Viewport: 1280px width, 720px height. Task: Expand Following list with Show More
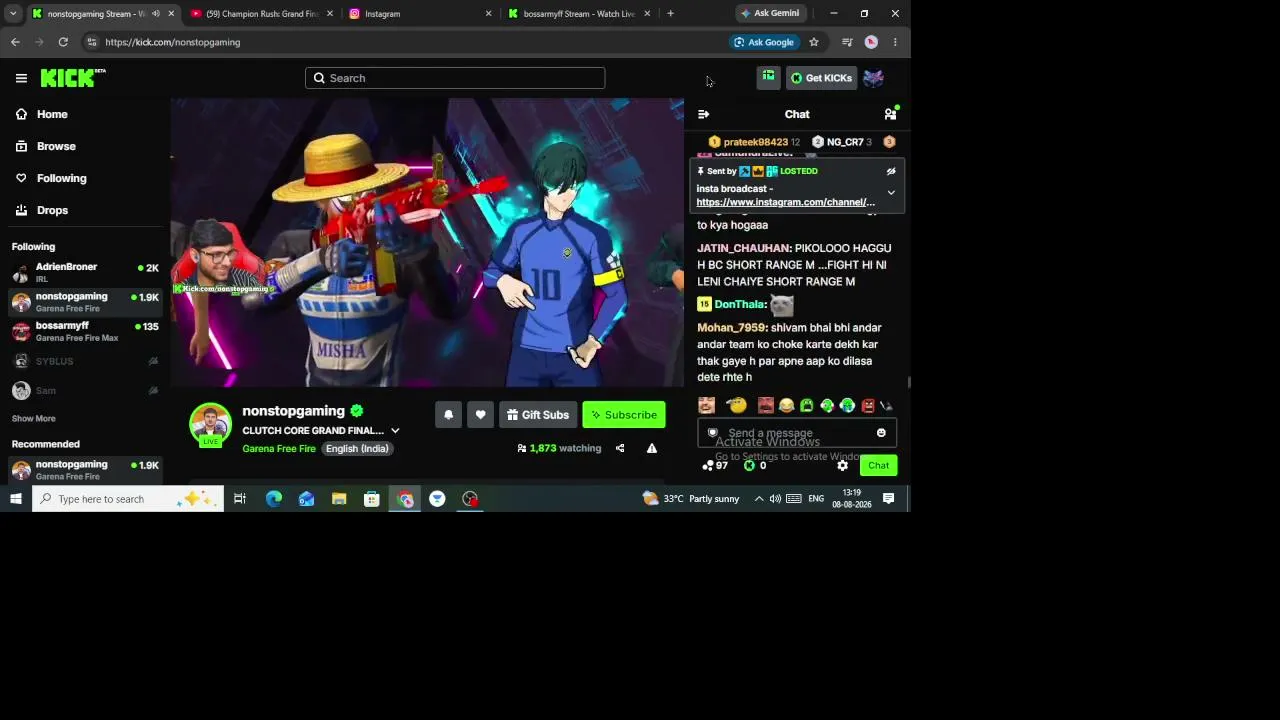pos(34,419)
